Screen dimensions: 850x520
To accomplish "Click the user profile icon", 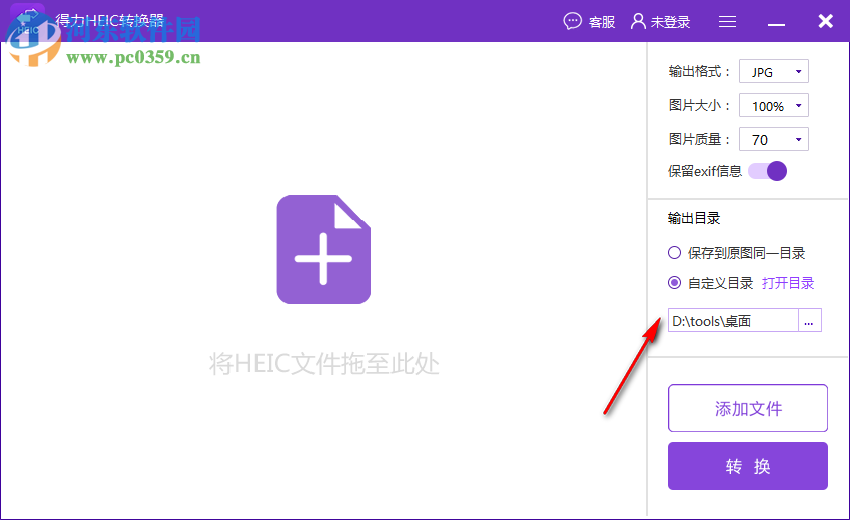I will [x=638, y=21].
